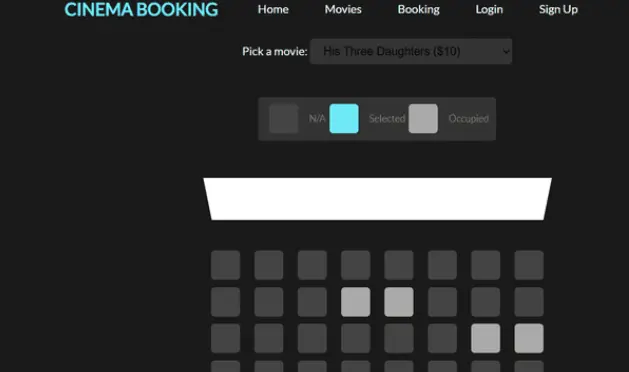
Task: Select fifth seat in the third row
Action: (399, 338)
